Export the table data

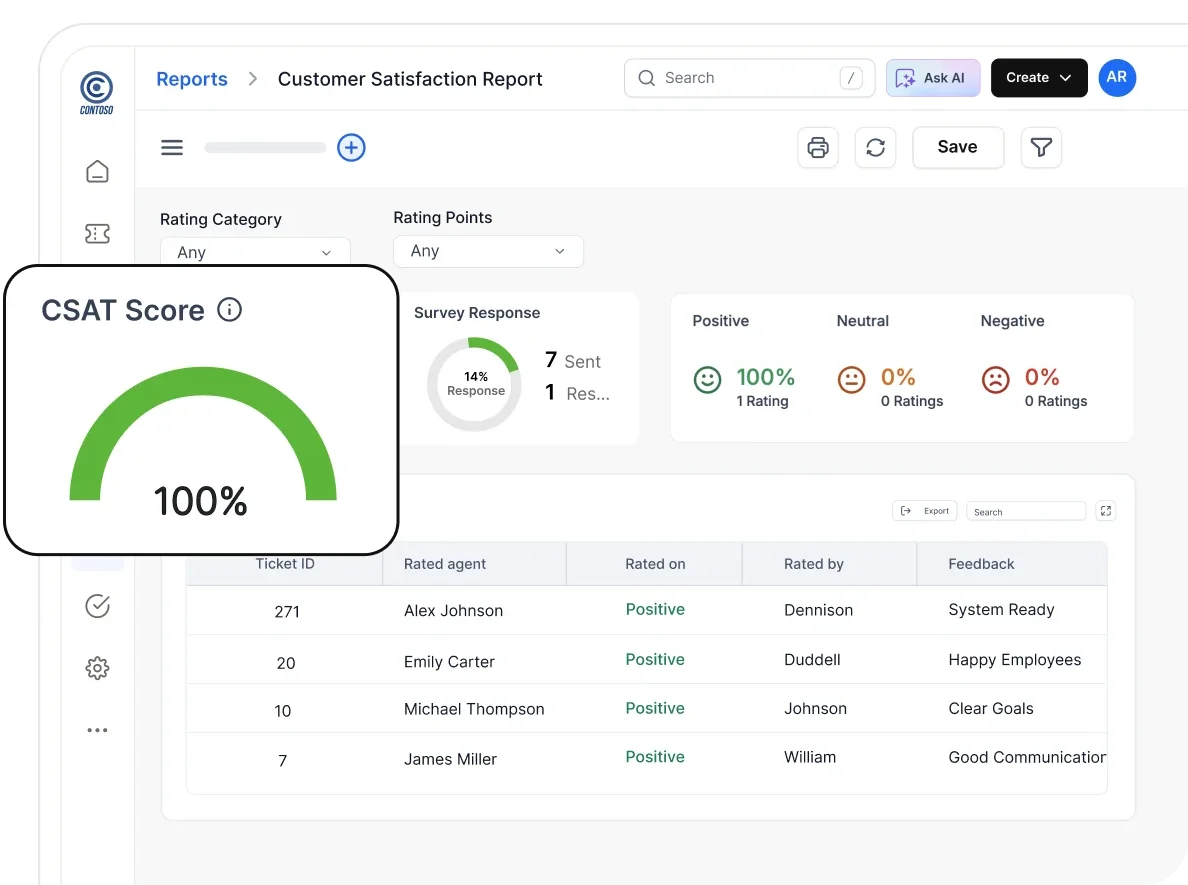coord(924,511)
